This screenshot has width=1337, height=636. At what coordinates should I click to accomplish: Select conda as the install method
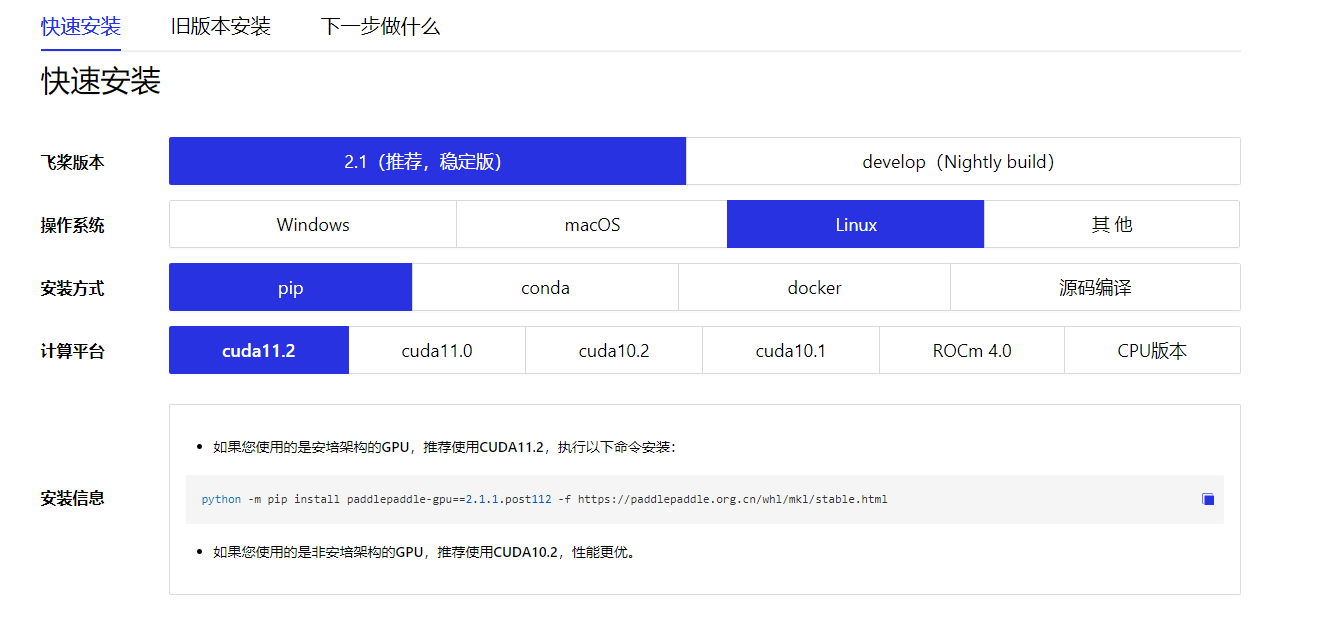click(545, 287)
